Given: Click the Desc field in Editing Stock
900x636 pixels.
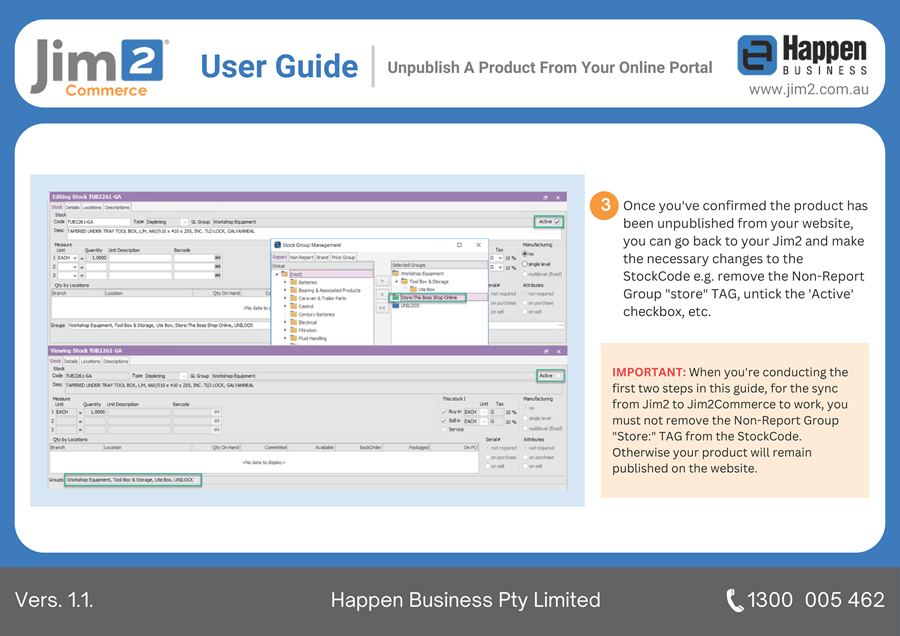Looking at the screenshot, I should pos(300,230).
